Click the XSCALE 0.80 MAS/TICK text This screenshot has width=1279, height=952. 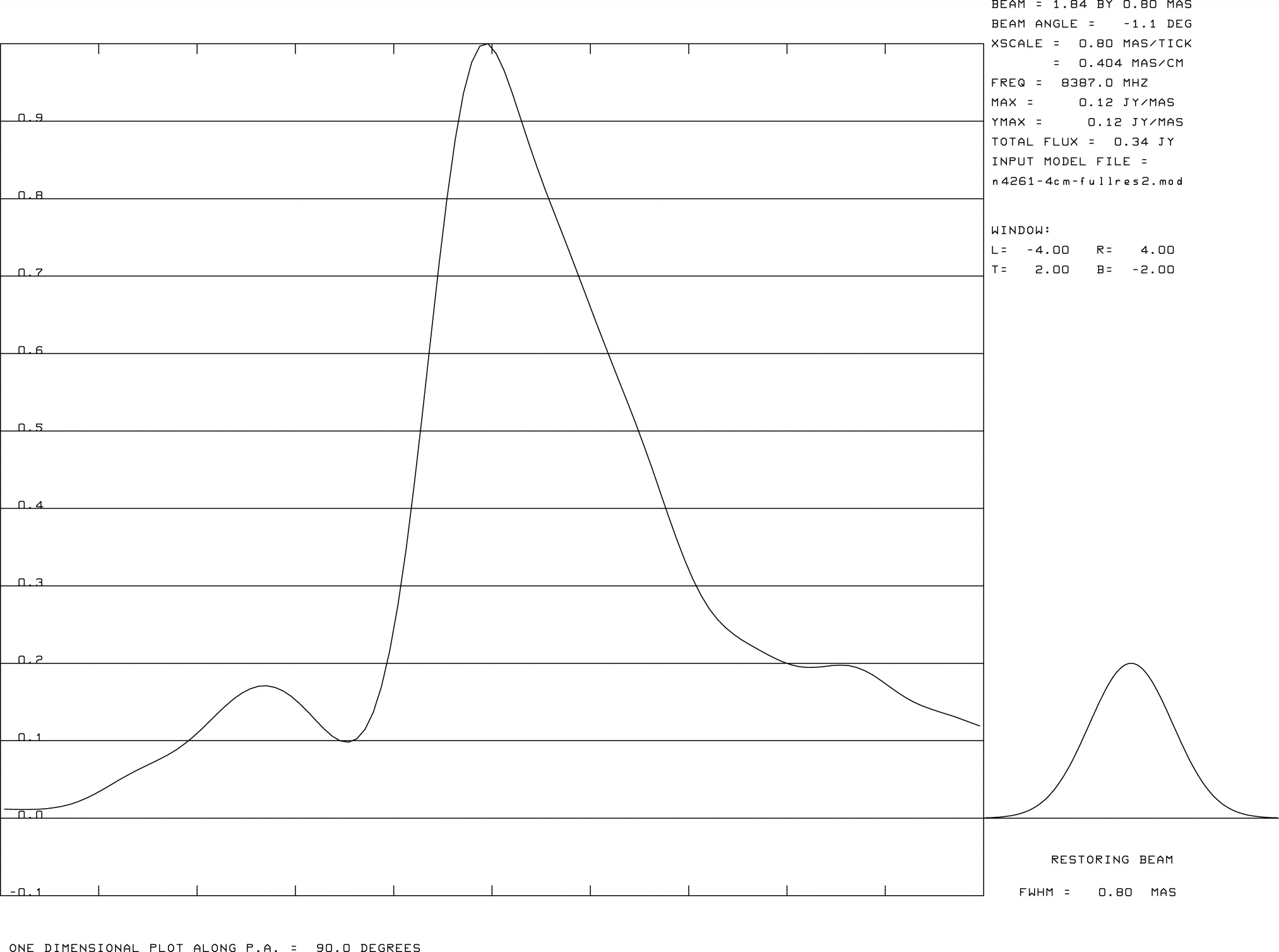(1091, 44)
